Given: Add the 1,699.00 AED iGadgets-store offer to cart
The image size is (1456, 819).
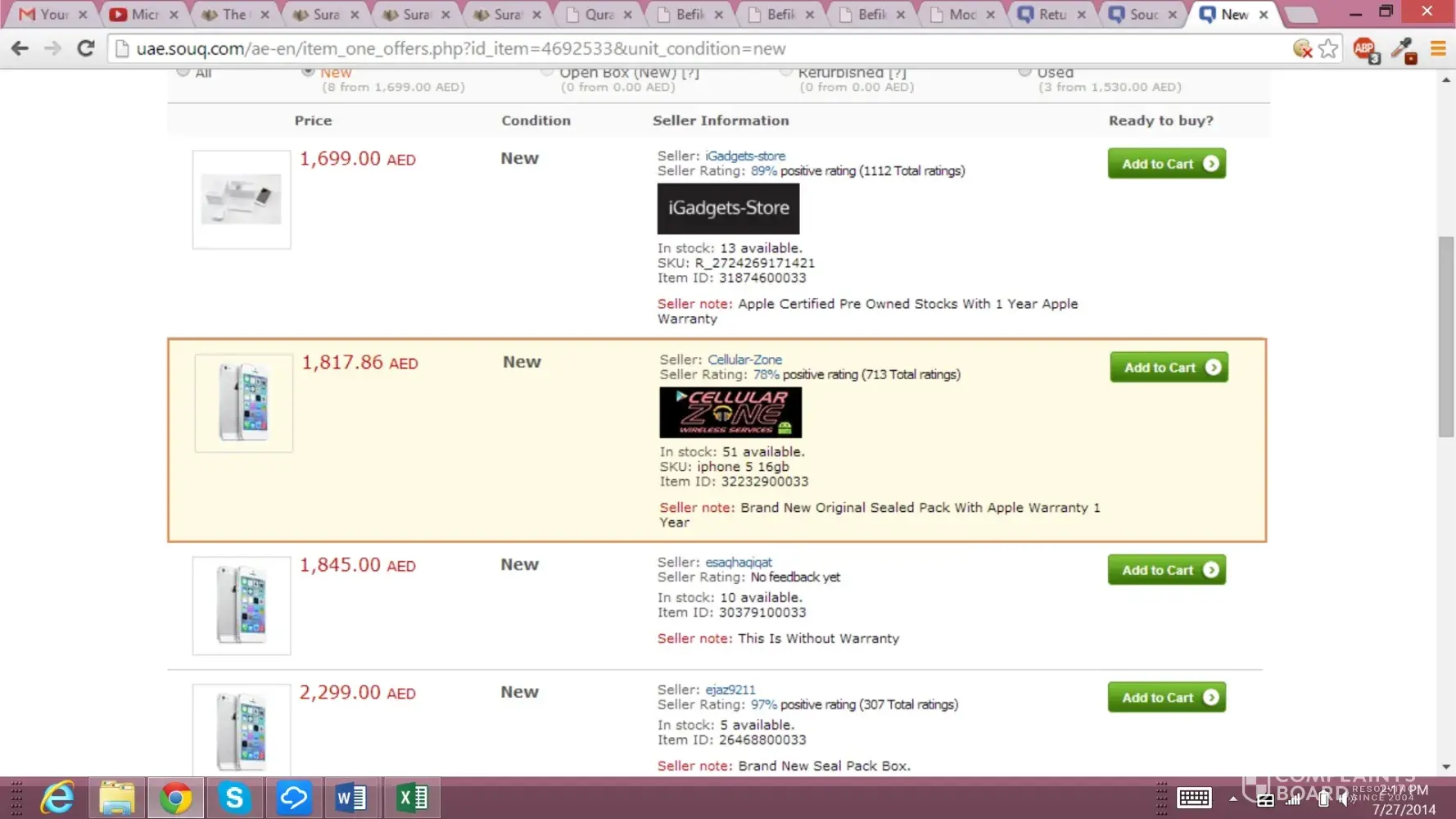Looking at the screenshot, I should coord(1166,164).
